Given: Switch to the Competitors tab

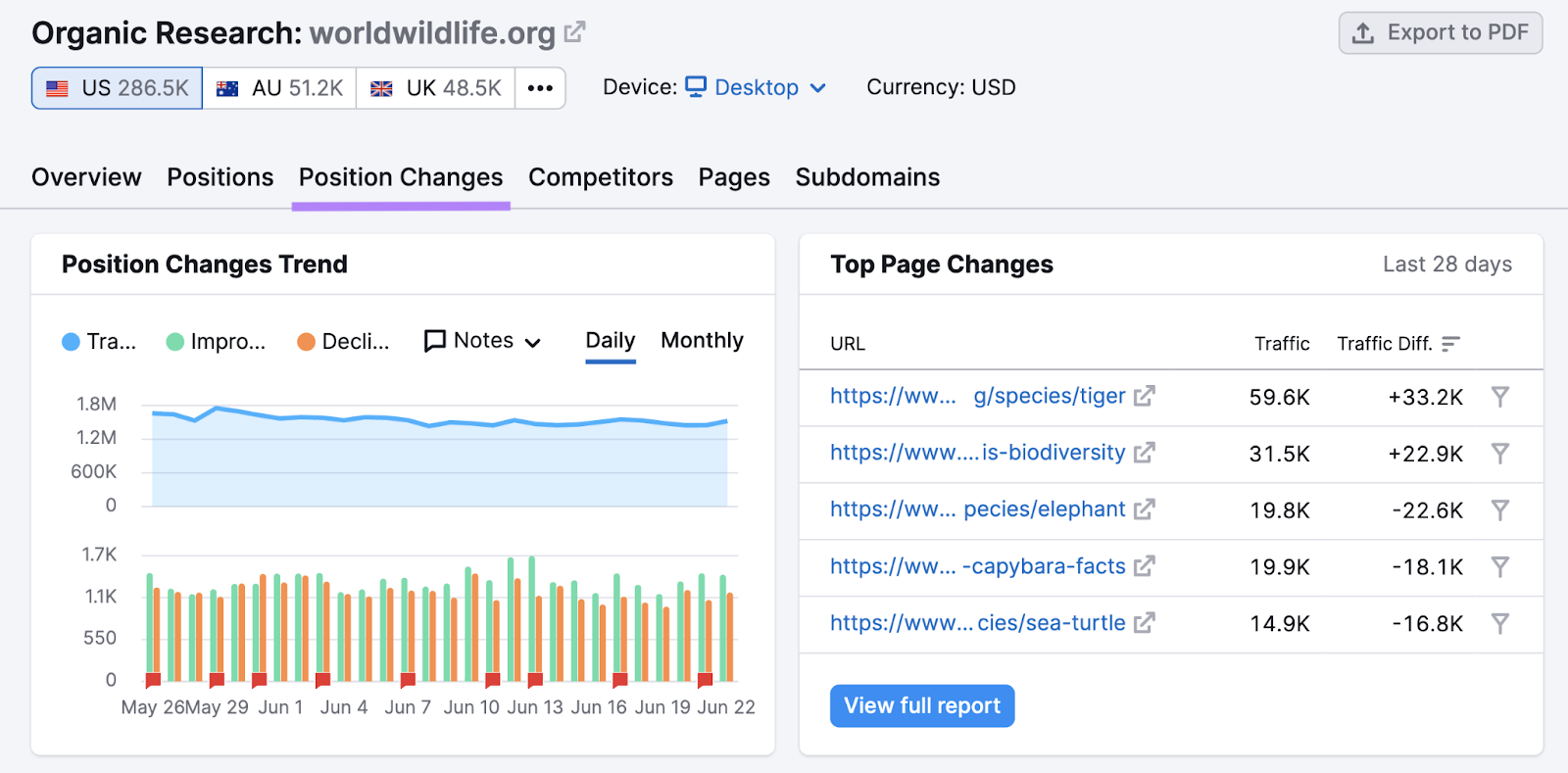Looking at the screenshot, I should [x=600, y=177].
